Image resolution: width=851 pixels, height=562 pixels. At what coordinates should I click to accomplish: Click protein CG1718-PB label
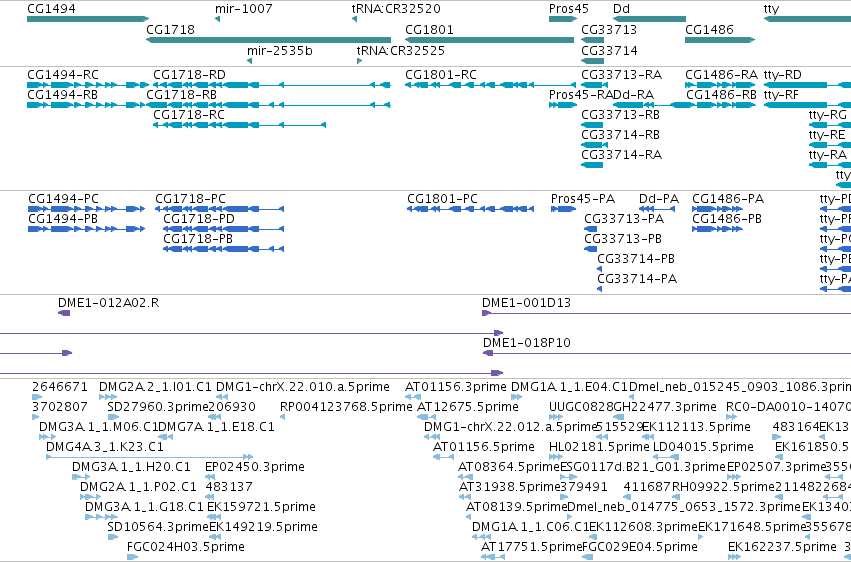[198, 239]
